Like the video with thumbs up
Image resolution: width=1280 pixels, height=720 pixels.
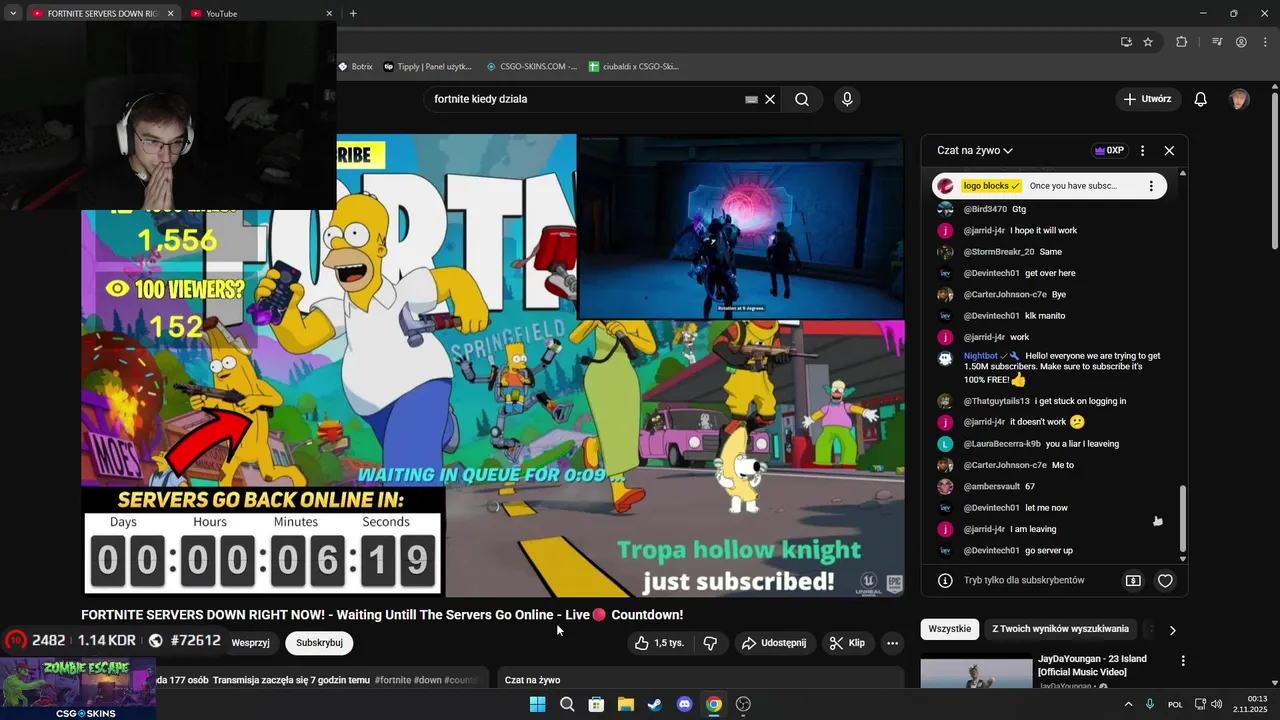pyautogui.click(x=659, y=643)
